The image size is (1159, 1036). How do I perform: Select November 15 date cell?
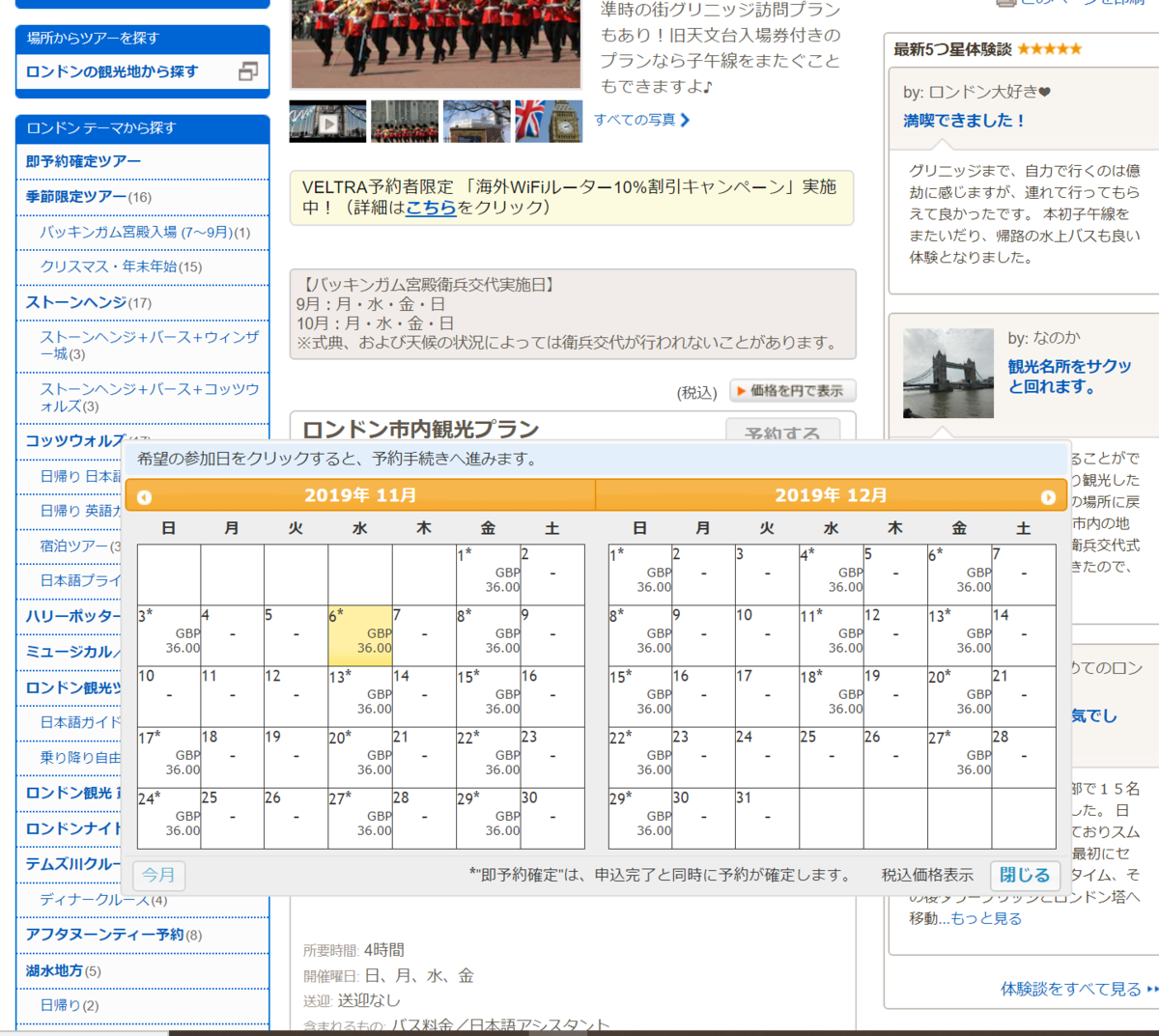[x=488, y=696]
